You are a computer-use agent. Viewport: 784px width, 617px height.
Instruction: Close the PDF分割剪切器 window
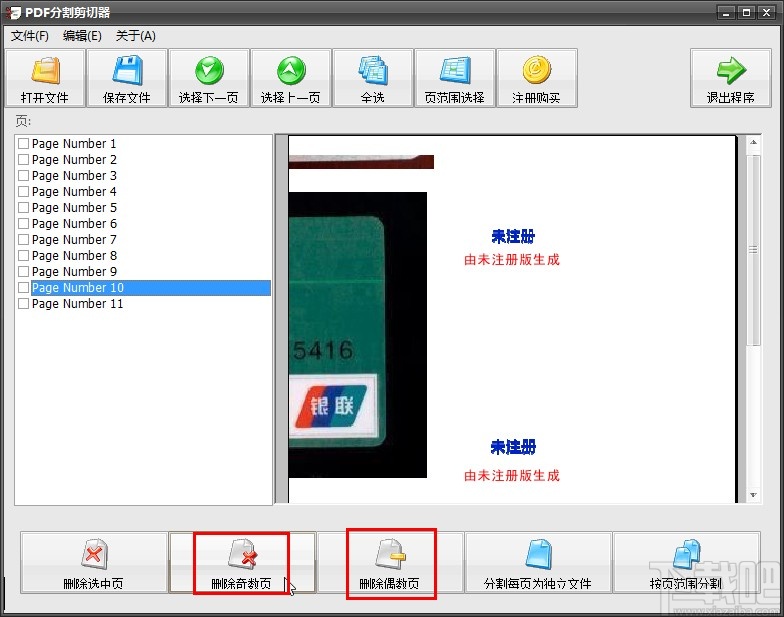[766, 12]
